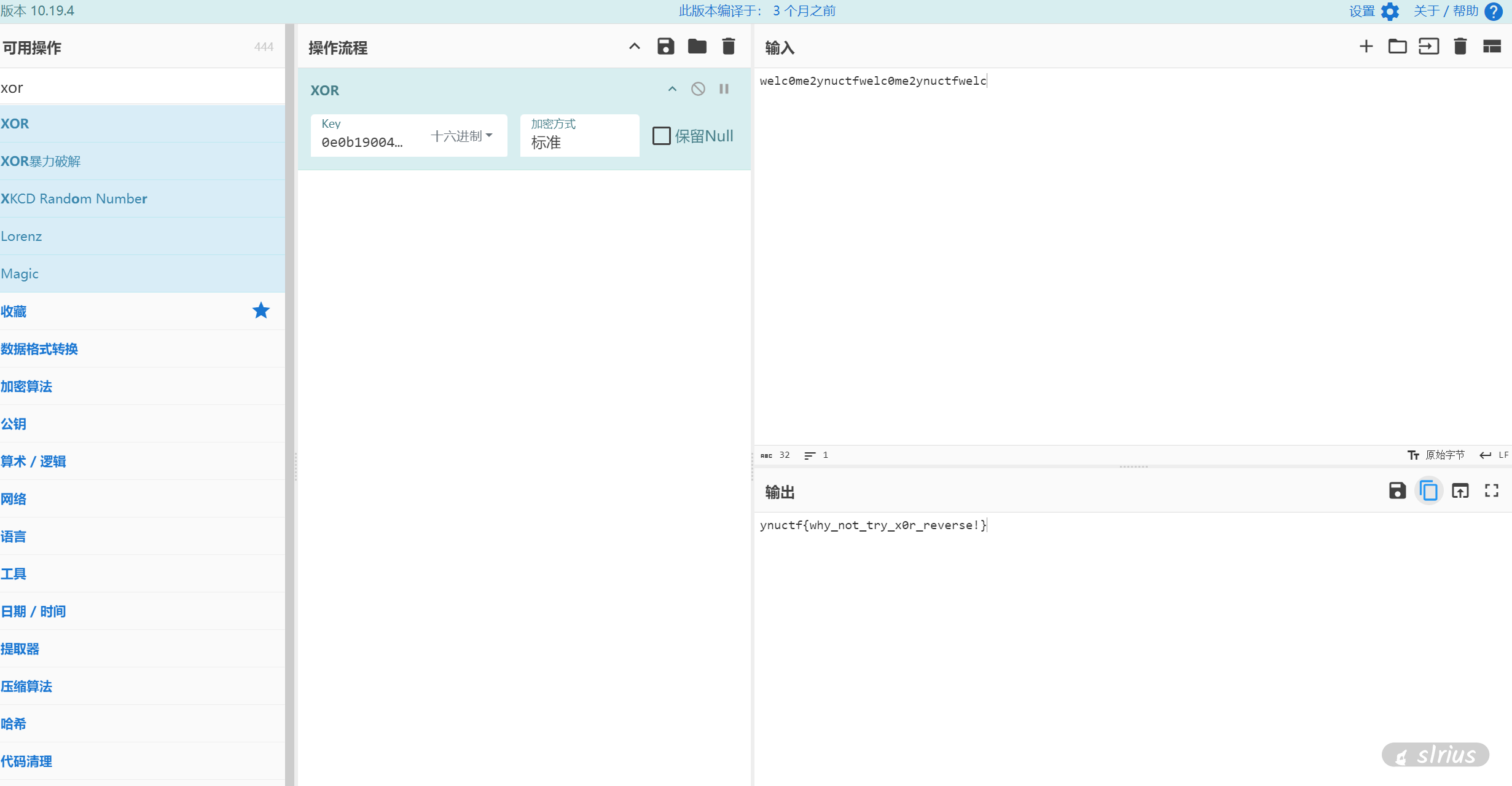Load a recipe using the folder icon
Viewport: 1512px width, 786px height.
(x=697, y=47)
